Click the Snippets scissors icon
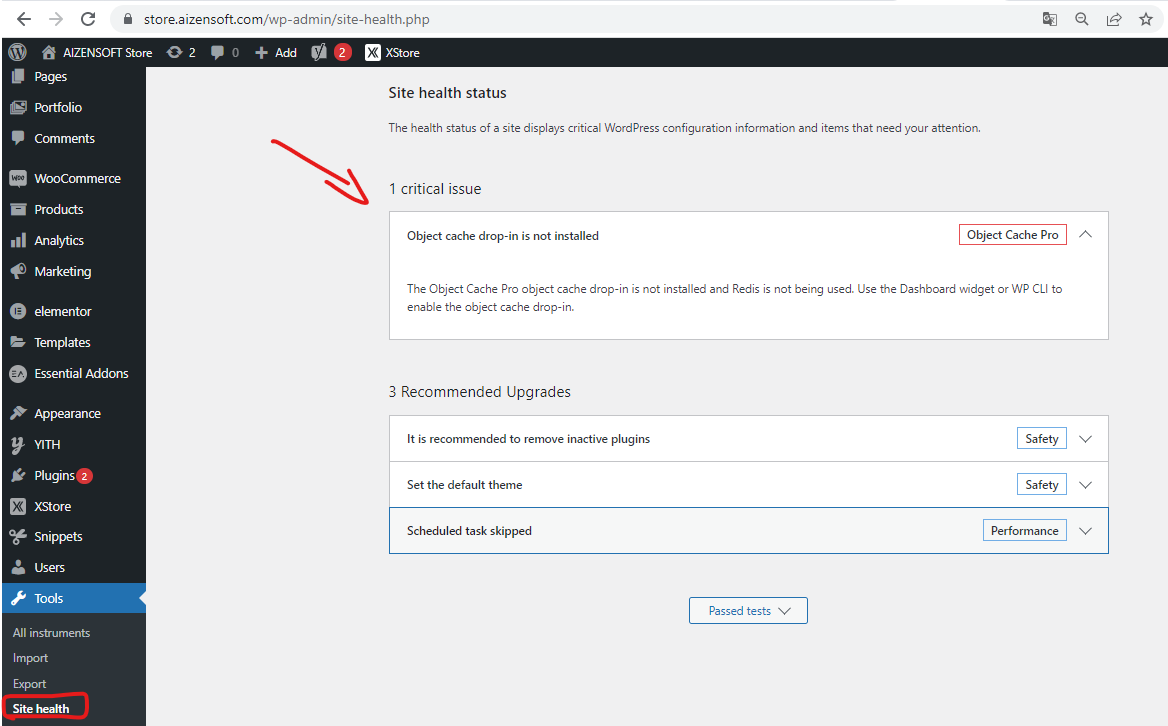The image size is (1168, 726). pyautogui.click(x=19, y=537)
